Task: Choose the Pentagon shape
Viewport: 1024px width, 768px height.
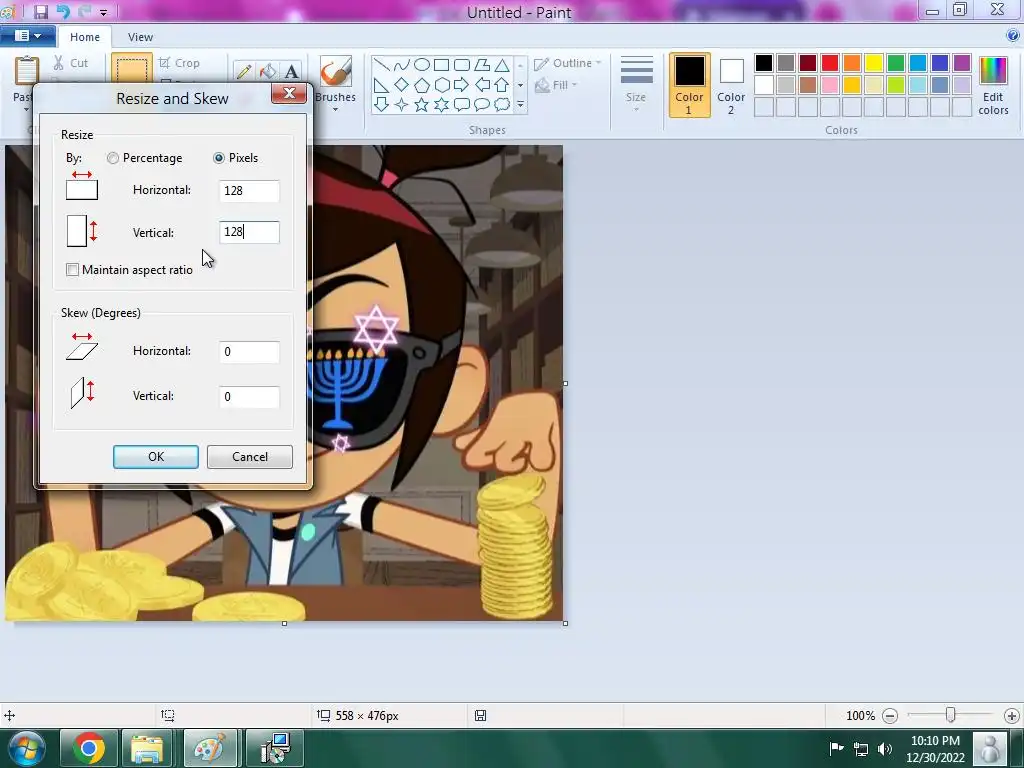Action: click(422, 84)
